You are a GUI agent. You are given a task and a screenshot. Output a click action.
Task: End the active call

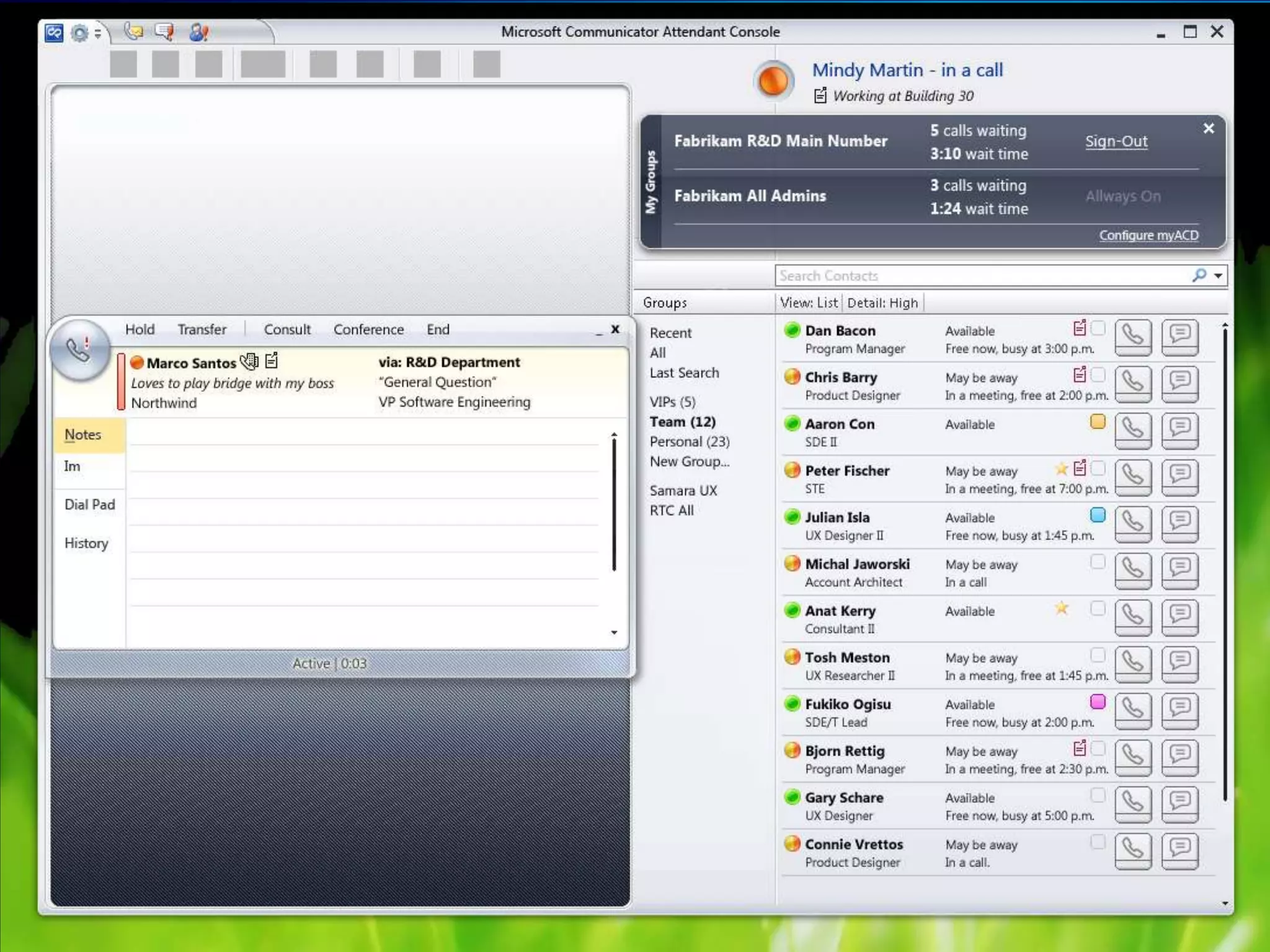438,330
